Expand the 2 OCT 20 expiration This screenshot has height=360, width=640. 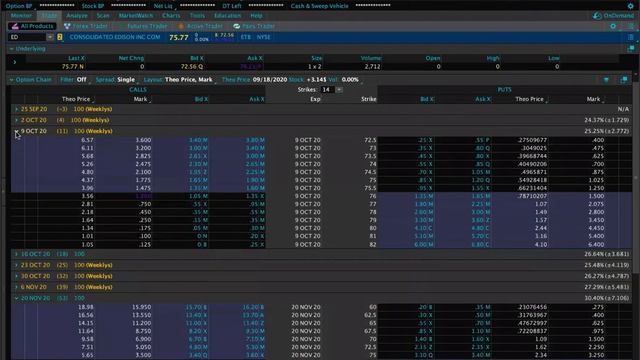click(x=16, y=120)
